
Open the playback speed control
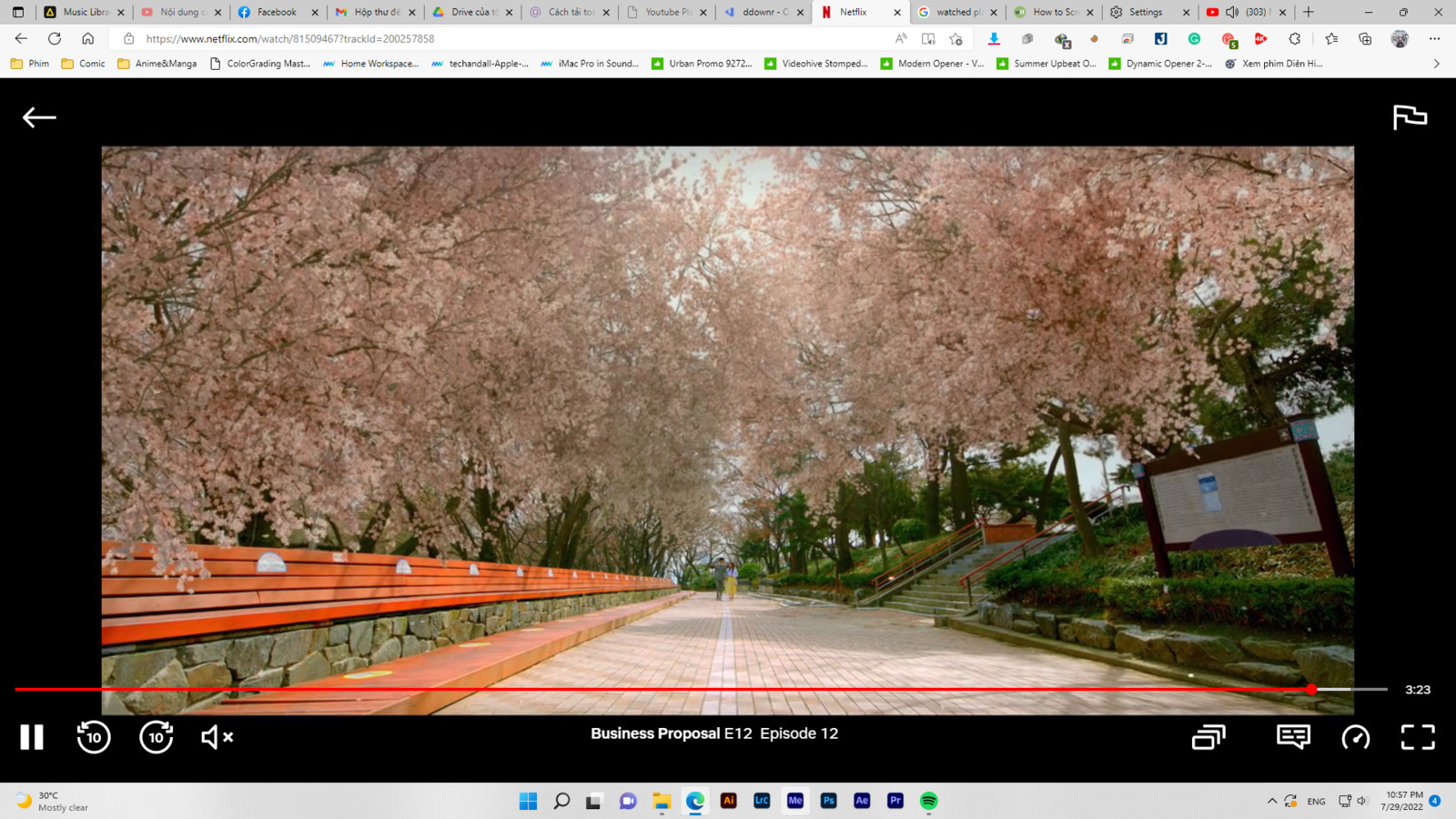1355,737
